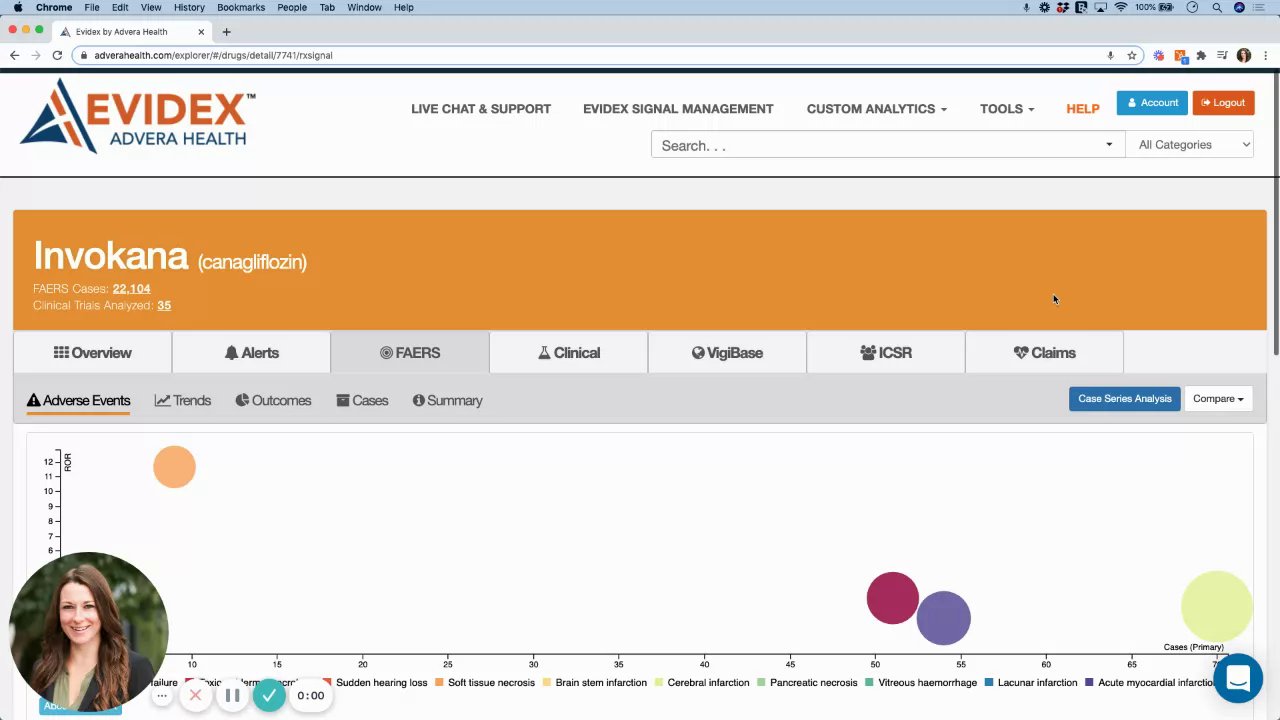Open Live Chat & Support link

[481, 108]
